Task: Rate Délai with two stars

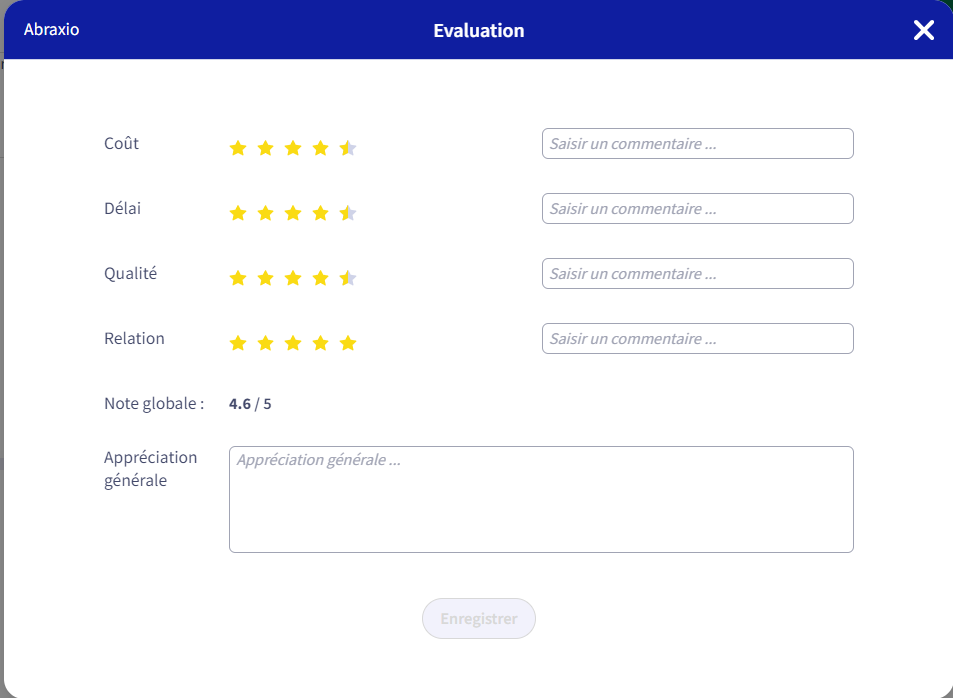Action: (x=266, y=213)
